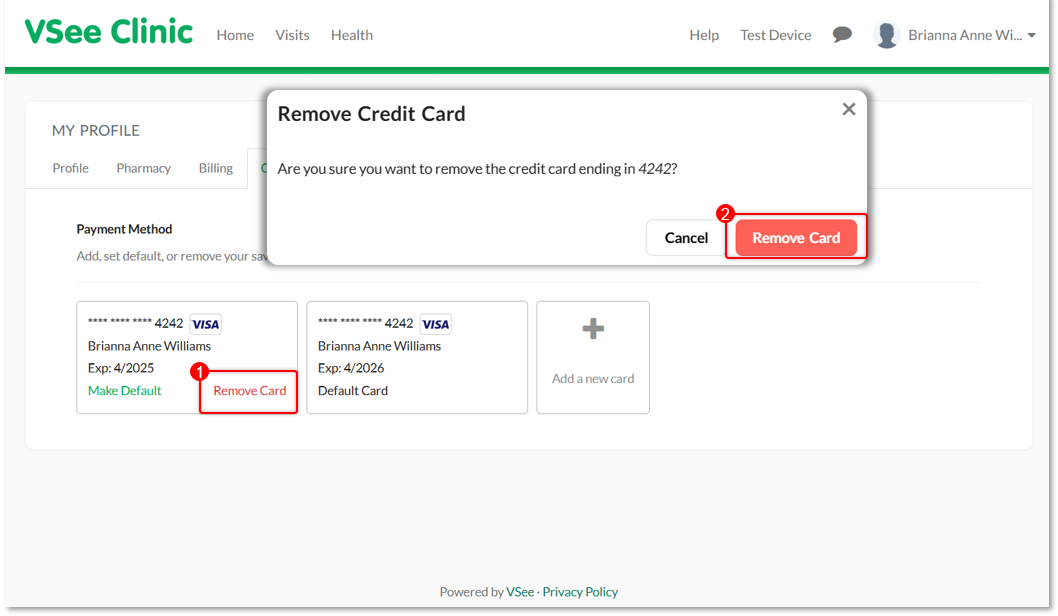Click the plus icon to add card
1058x616 pixels.
pyautogui.click(x=593, y=329)
